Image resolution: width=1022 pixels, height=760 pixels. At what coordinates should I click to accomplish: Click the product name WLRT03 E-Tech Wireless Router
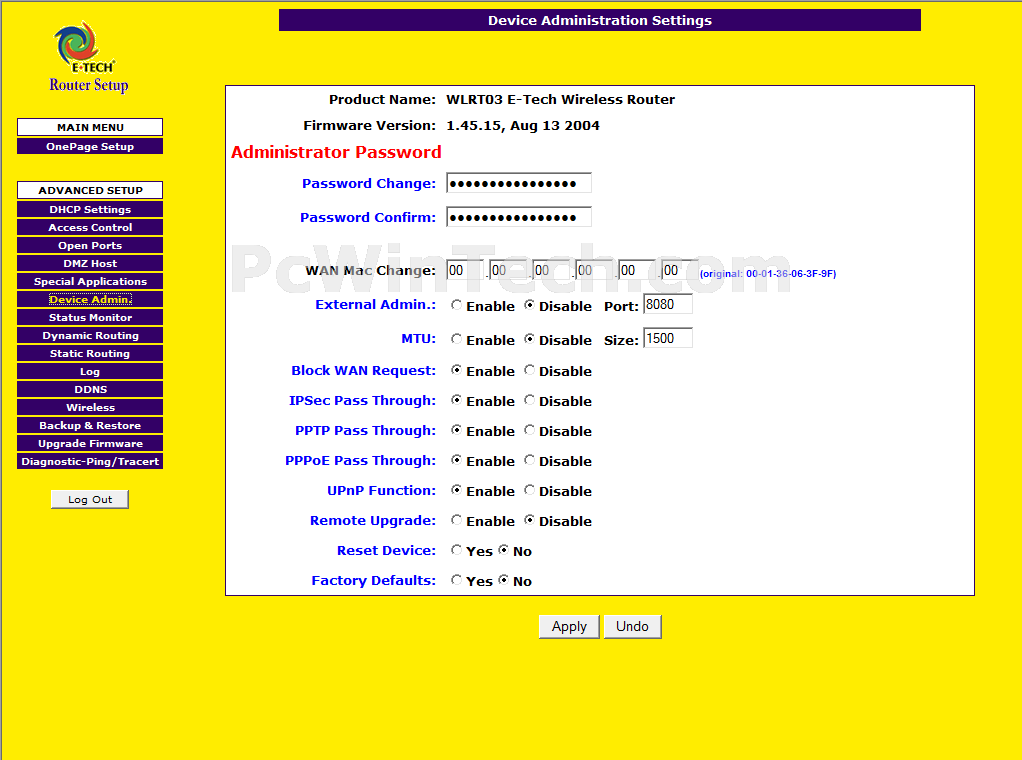[561, 100]
